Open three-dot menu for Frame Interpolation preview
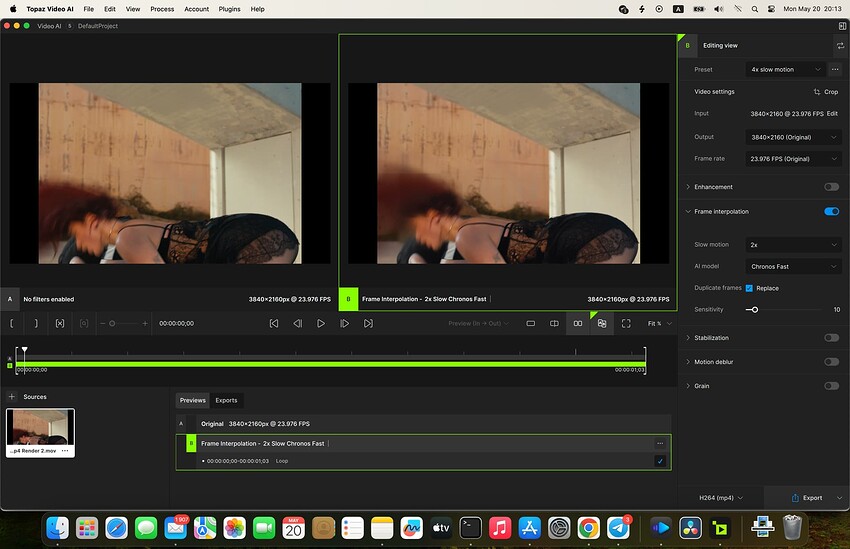 click(660, 443)
